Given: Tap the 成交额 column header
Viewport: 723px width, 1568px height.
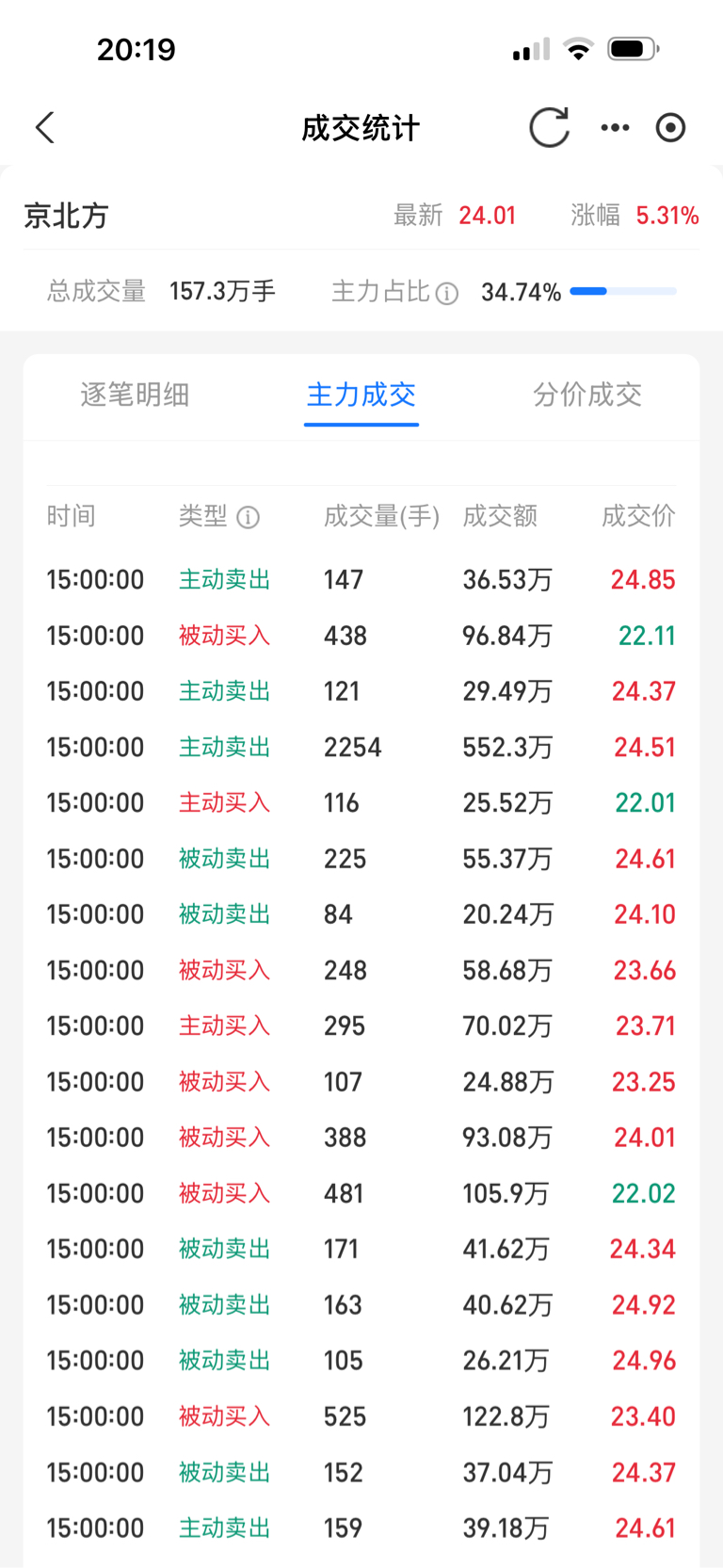Looking at the screenshot, I should coord(500,516).
